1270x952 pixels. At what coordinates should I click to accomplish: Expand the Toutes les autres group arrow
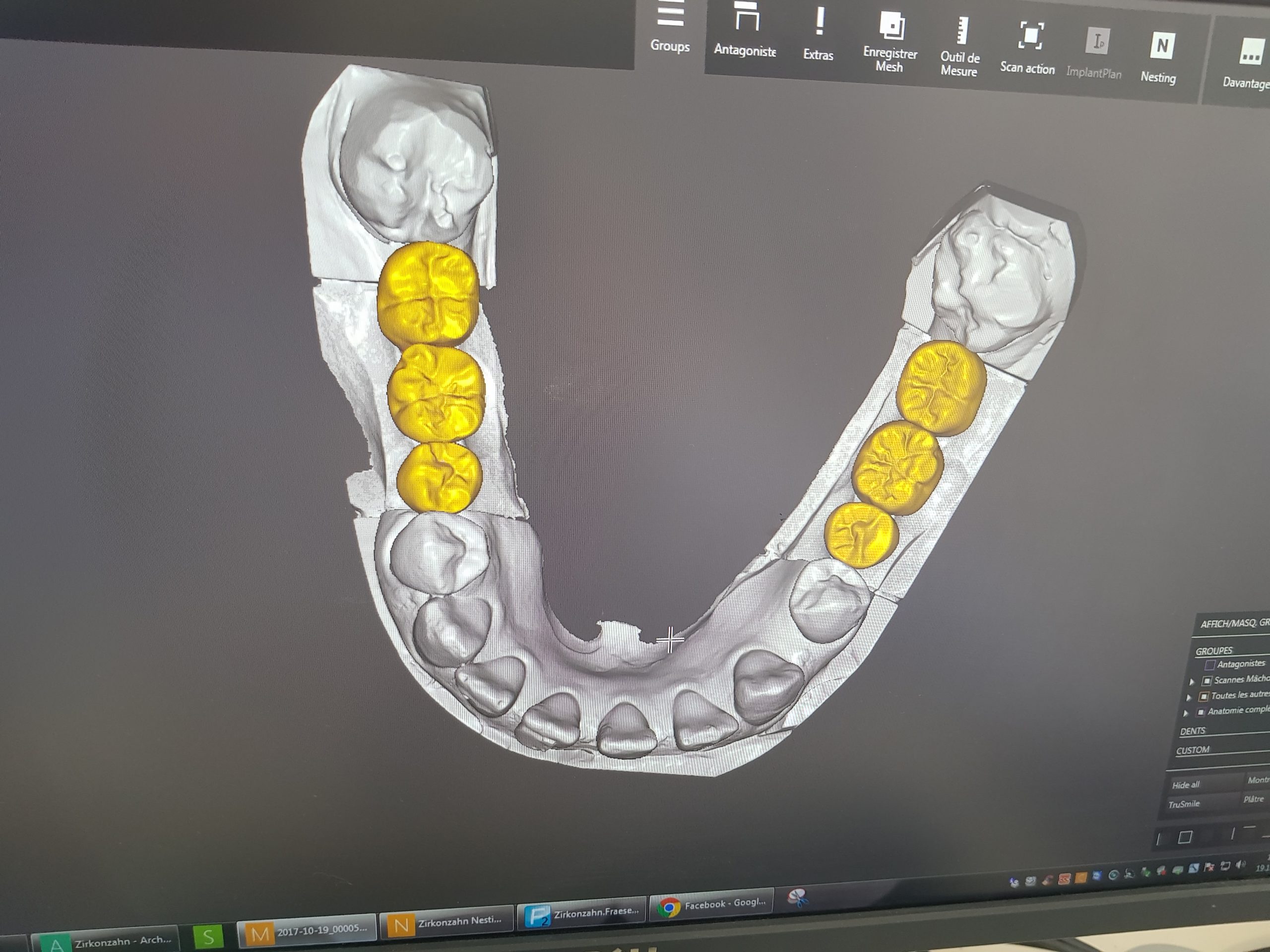click(1189, 698)
